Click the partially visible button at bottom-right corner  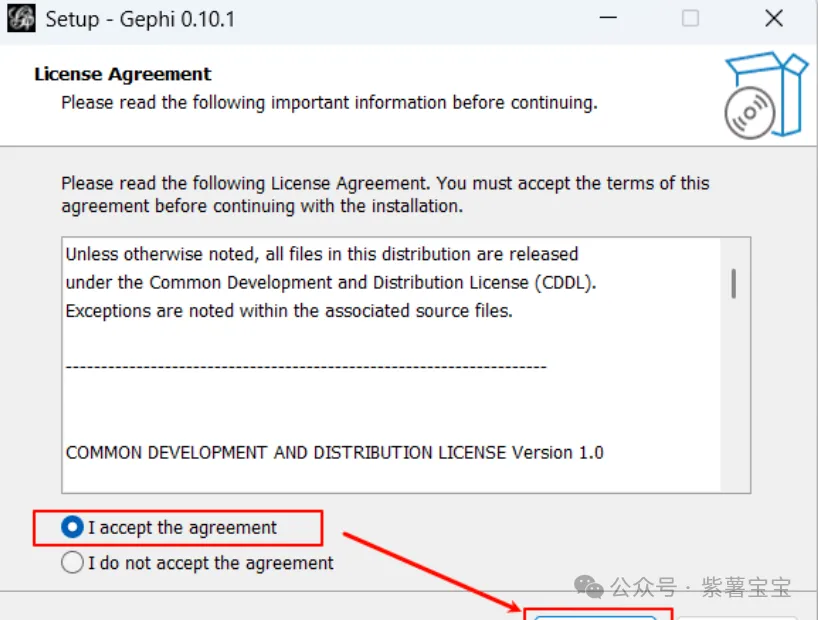(x=745, y=614)
